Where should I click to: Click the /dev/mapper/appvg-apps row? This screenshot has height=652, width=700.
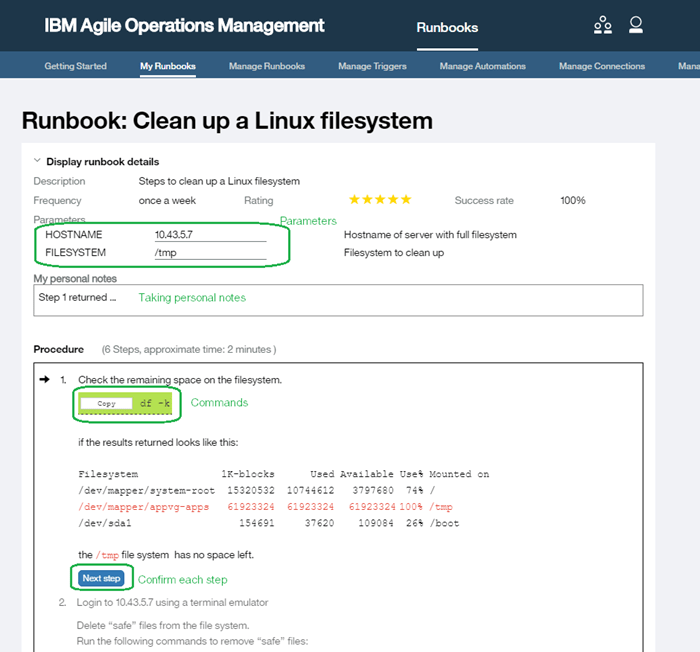pyautogui.click(x=265, y=507)
